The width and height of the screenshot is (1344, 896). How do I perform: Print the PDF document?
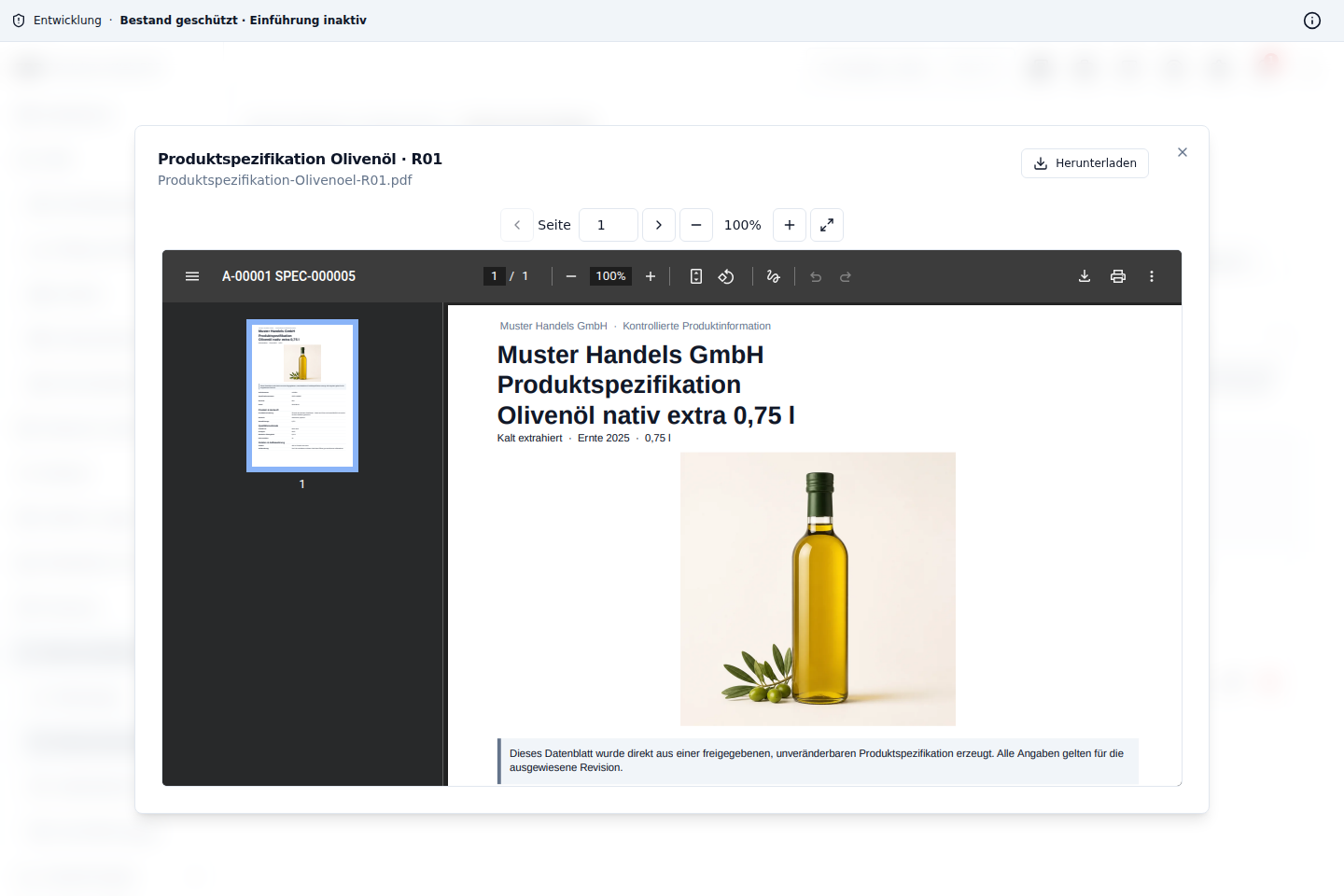[1118, 276]
